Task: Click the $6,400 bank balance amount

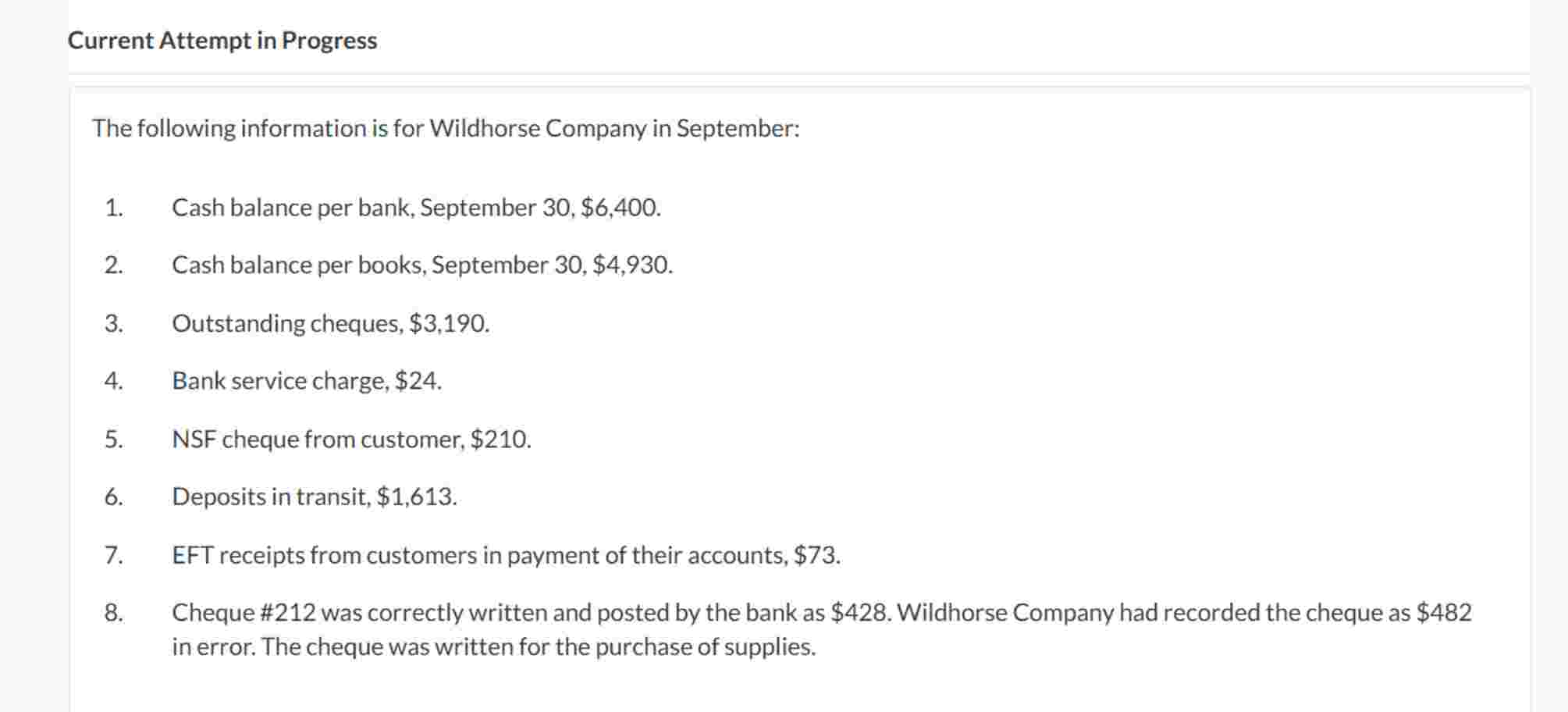Action: tap(620, 208)
